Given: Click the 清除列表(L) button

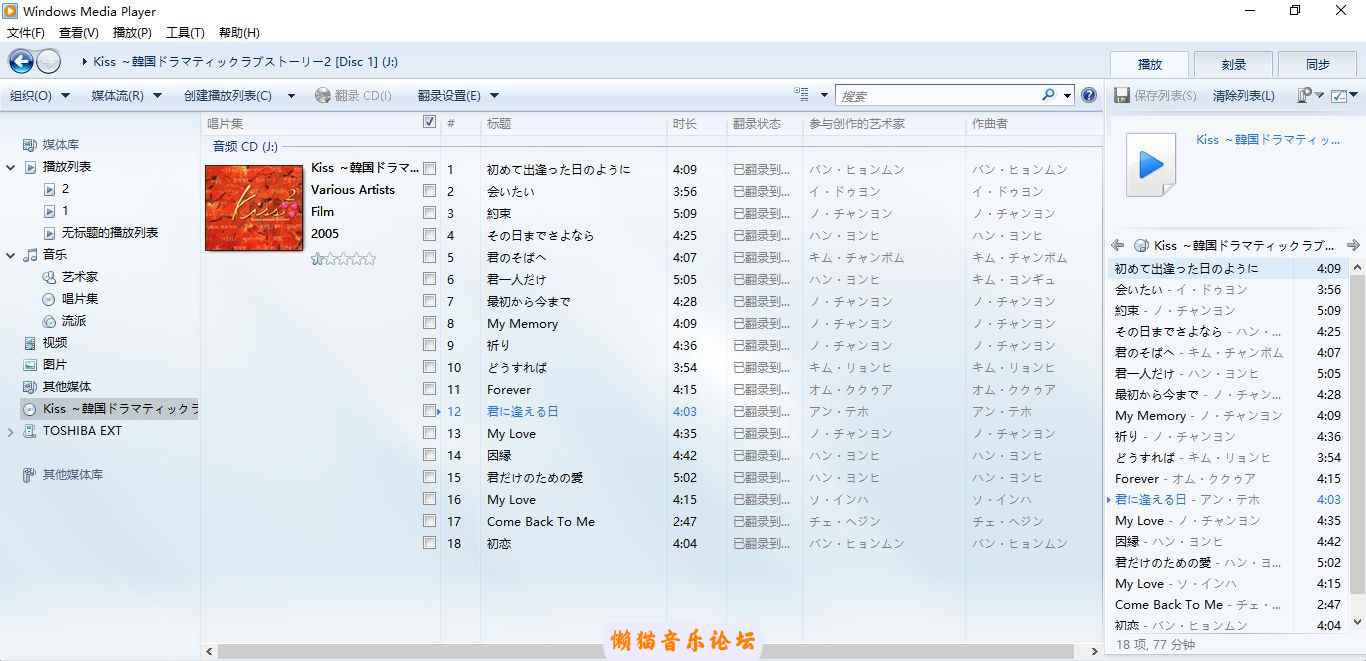Looking at the screenshot, I should (x=1243, y=96).
